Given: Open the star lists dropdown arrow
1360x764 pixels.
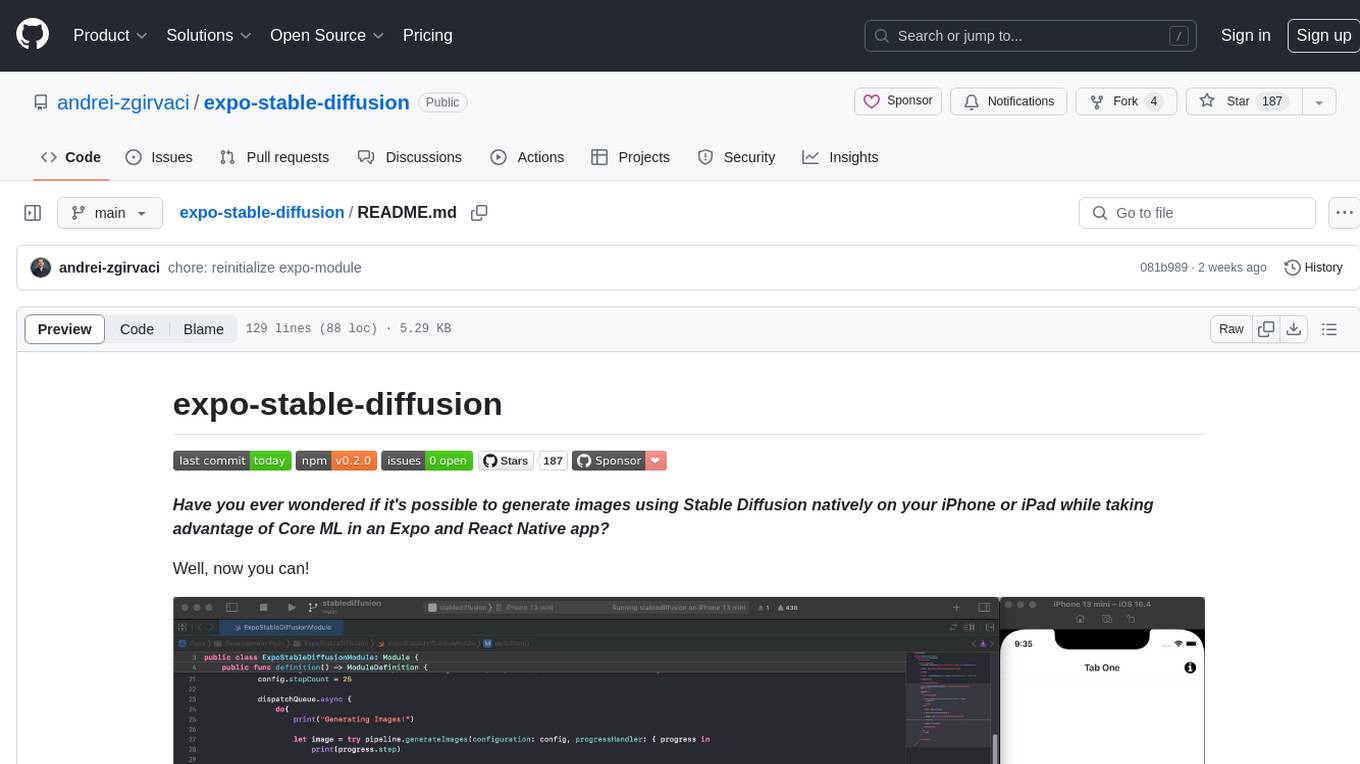Looking at the screenshot, I should 1319,101.
